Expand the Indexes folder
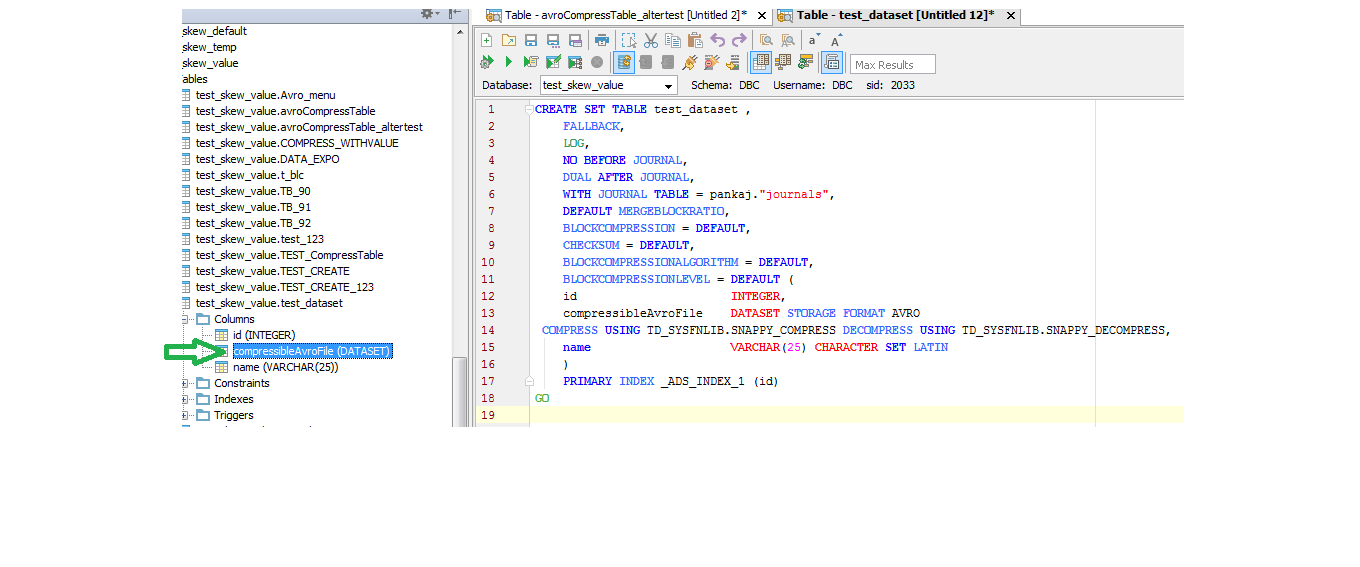1360x567 pixels. coord(186,399)
